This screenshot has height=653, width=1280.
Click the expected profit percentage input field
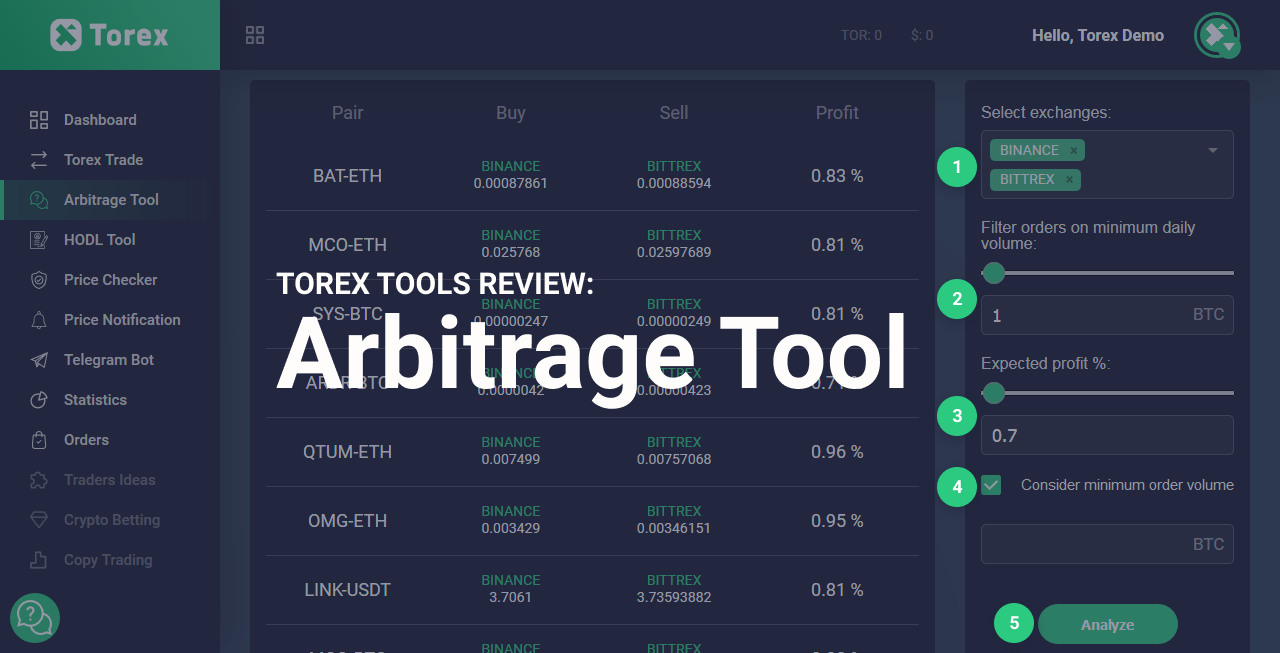click(x=1107, y=435)
